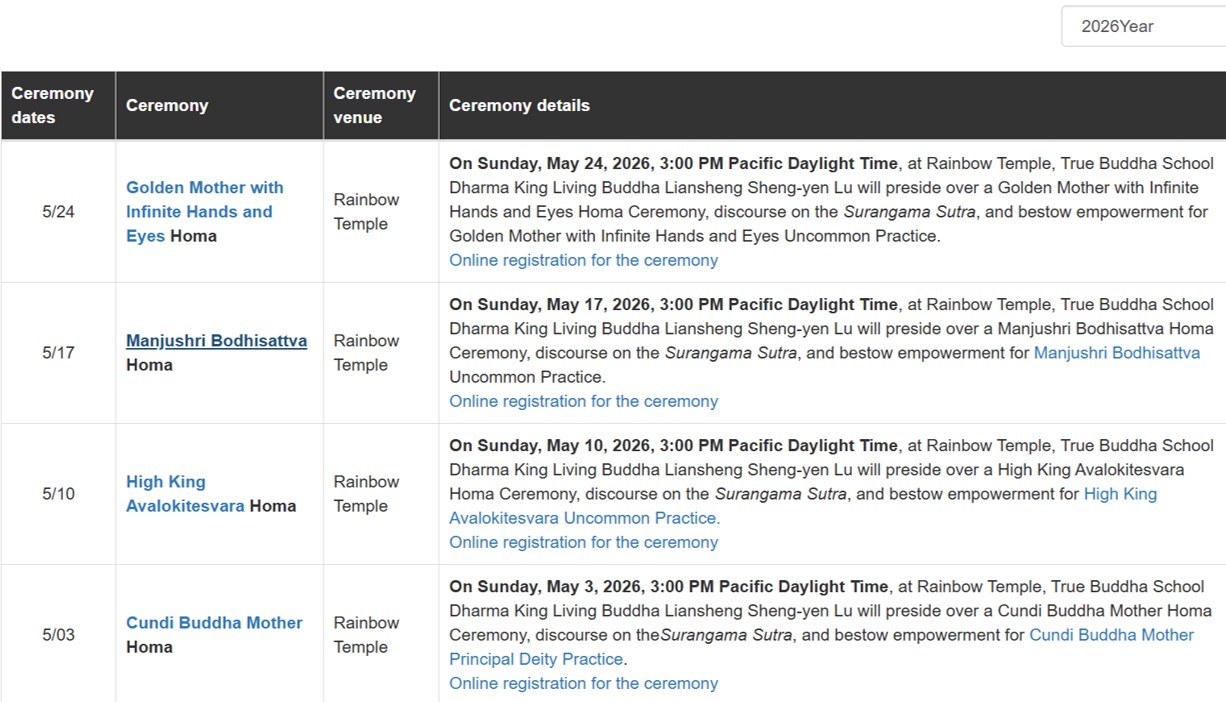Open Cundi Buddha Mother link in Ceremony column

point(214,623)
